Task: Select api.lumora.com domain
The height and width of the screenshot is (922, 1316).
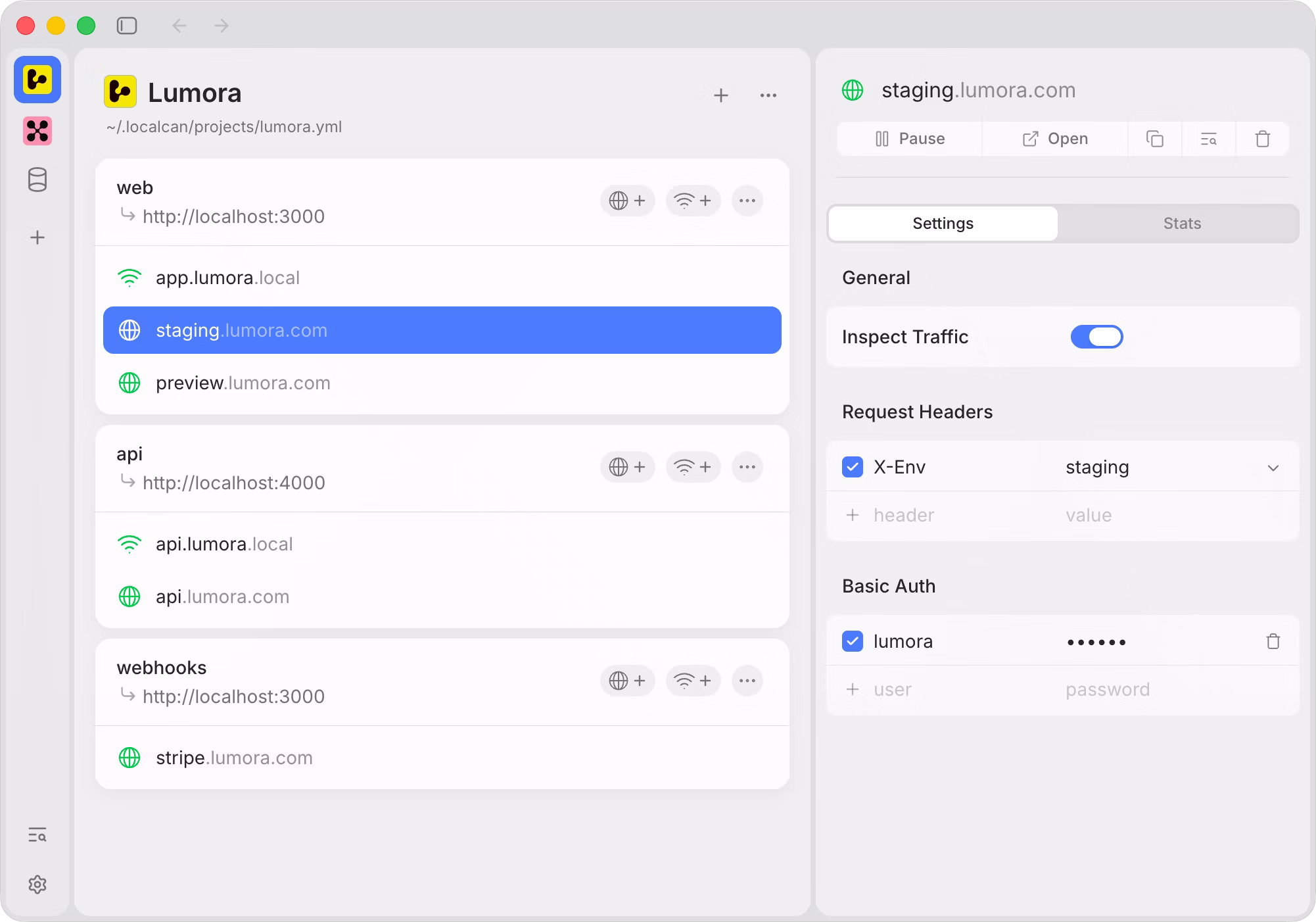Action: (442, 596)
